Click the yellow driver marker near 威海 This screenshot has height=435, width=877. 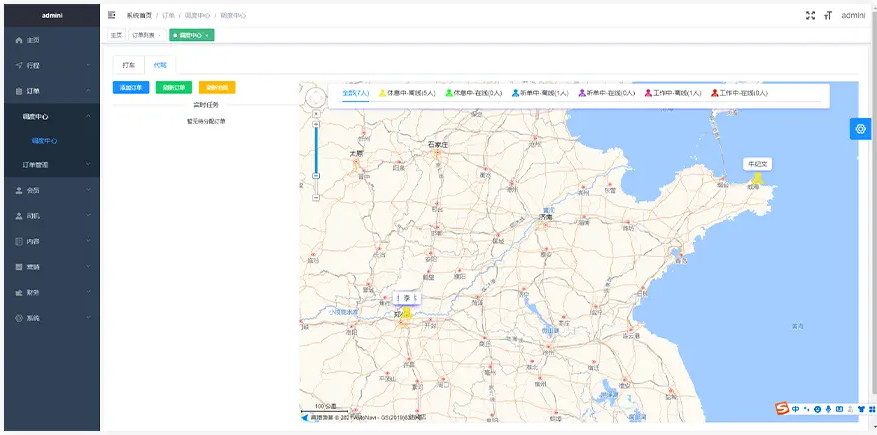(757, 179)
